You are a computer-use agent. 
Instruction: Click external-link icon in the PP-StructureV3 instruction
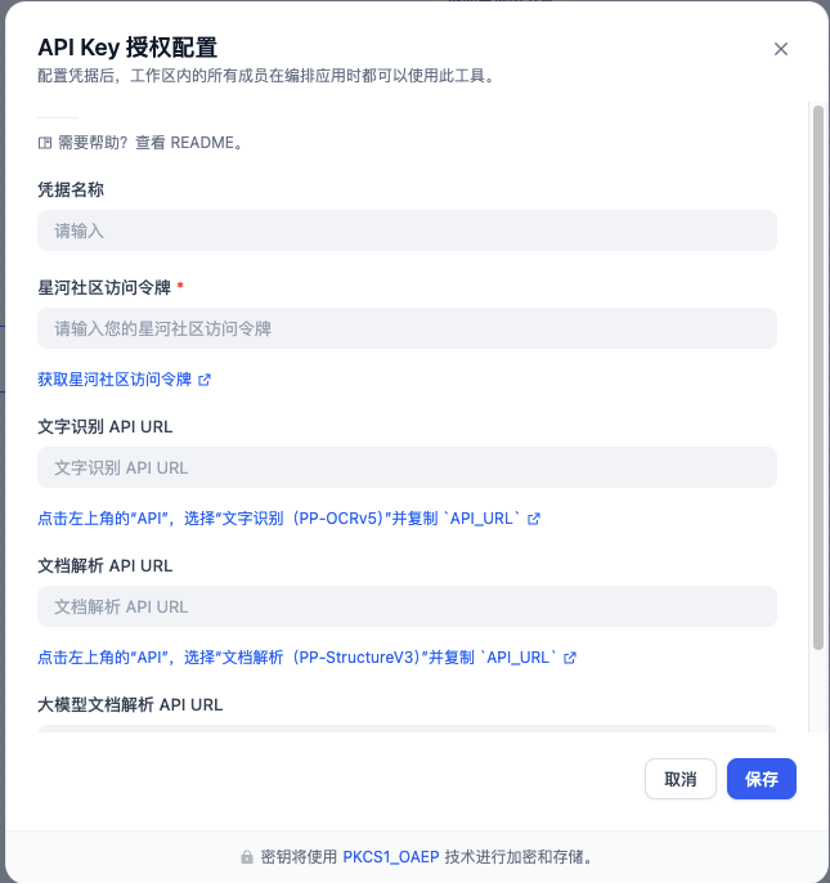point(569,657)
